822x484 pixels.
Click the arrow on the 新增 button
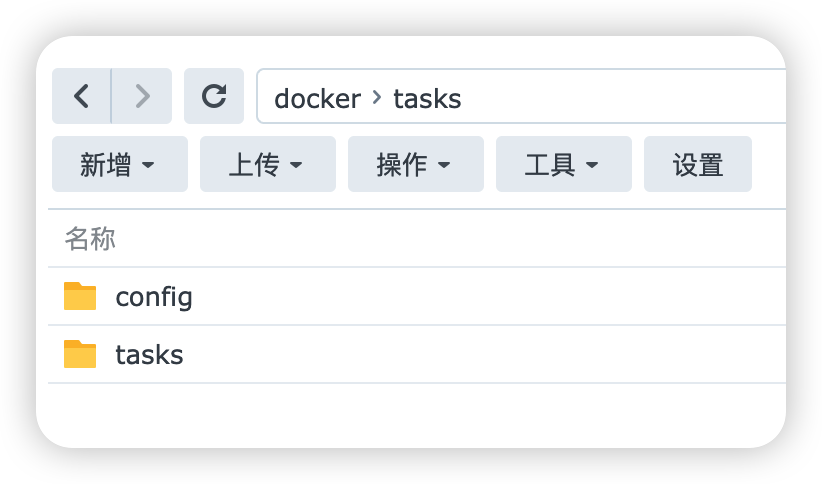click(148, 165)
